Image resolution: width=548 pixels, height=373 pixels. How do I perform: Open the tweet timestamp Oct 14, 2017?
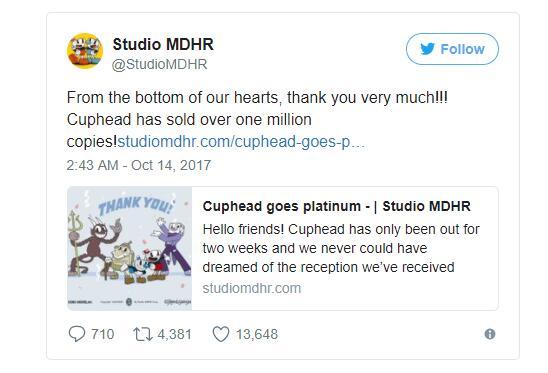pyautogui.click(x=139, y=165)
